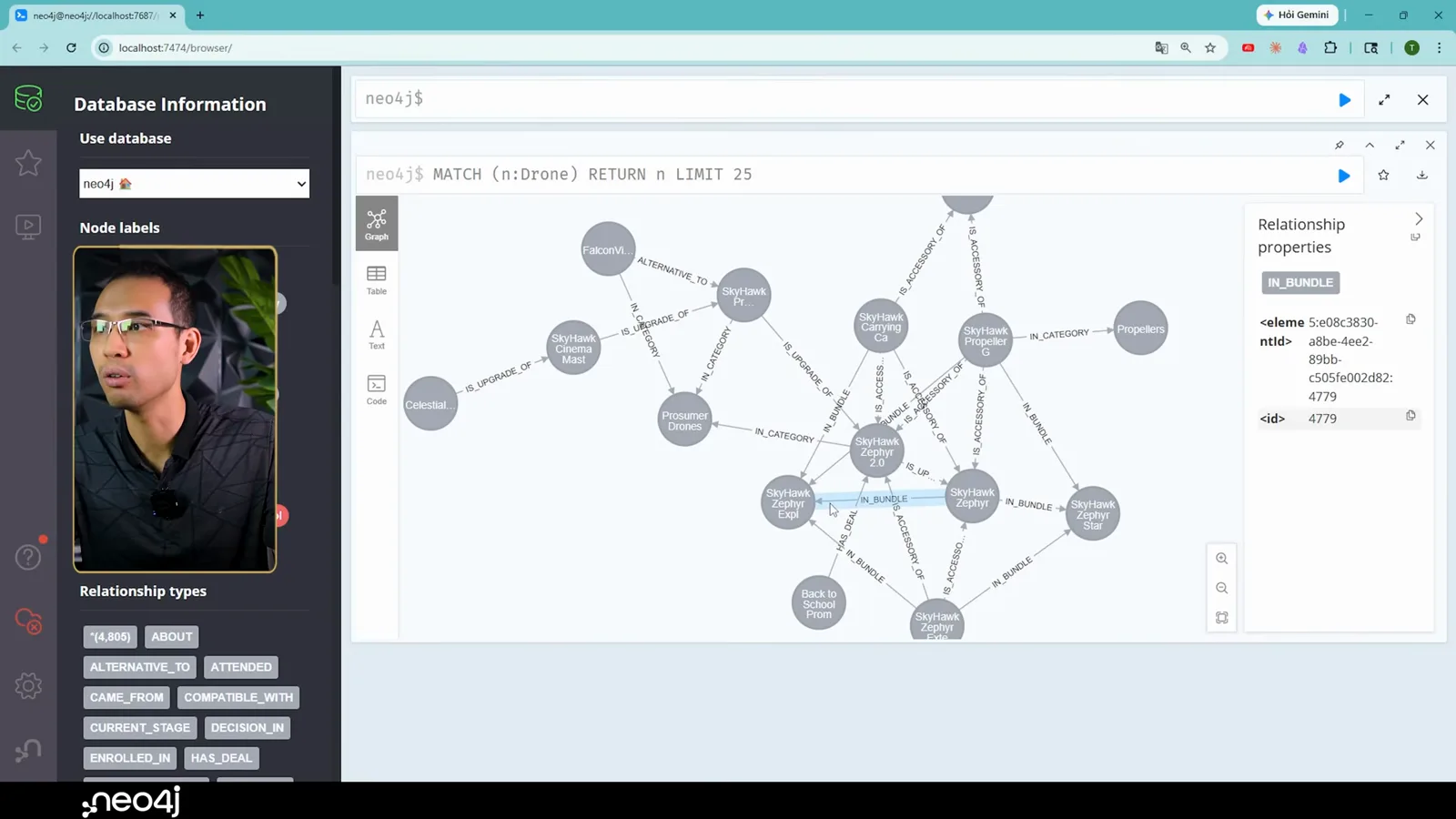Viewport: 1456px width, 819px height.
Task: Zoom in on the graph
Action: coord(1222,559)
